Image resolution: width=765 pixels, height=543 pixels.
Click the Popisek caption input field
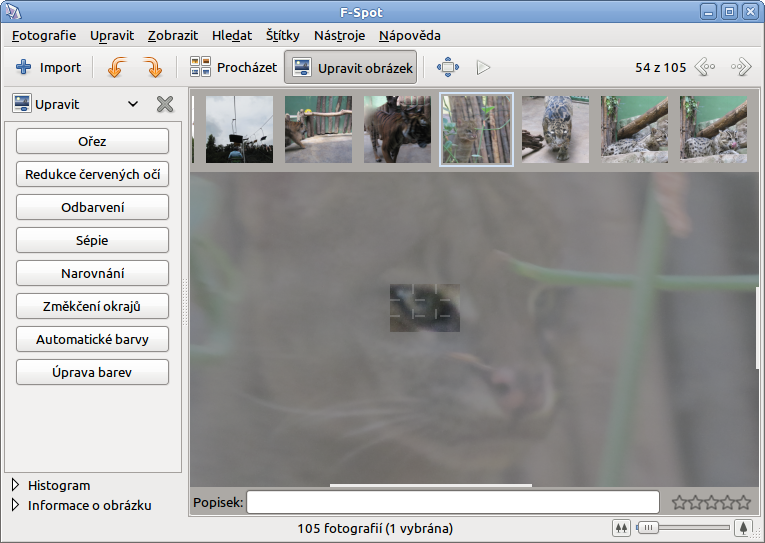click(453, 502)
